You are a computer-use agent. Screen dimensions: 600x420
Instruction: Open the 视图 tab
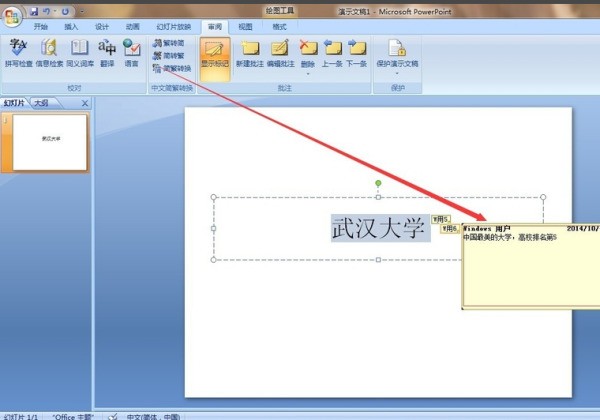(245, 27)
